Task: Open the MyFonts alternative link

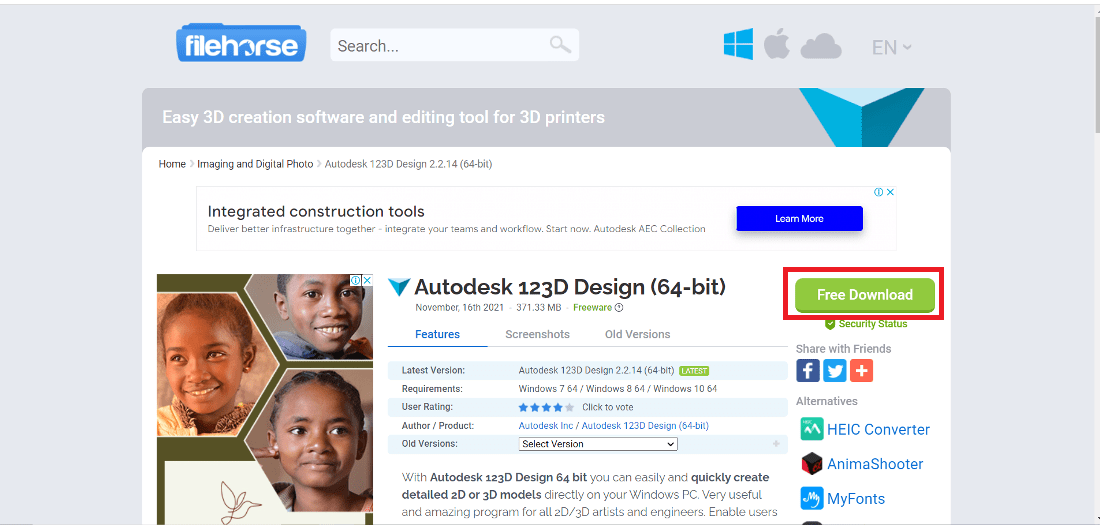Action: (x=856, y=499)
